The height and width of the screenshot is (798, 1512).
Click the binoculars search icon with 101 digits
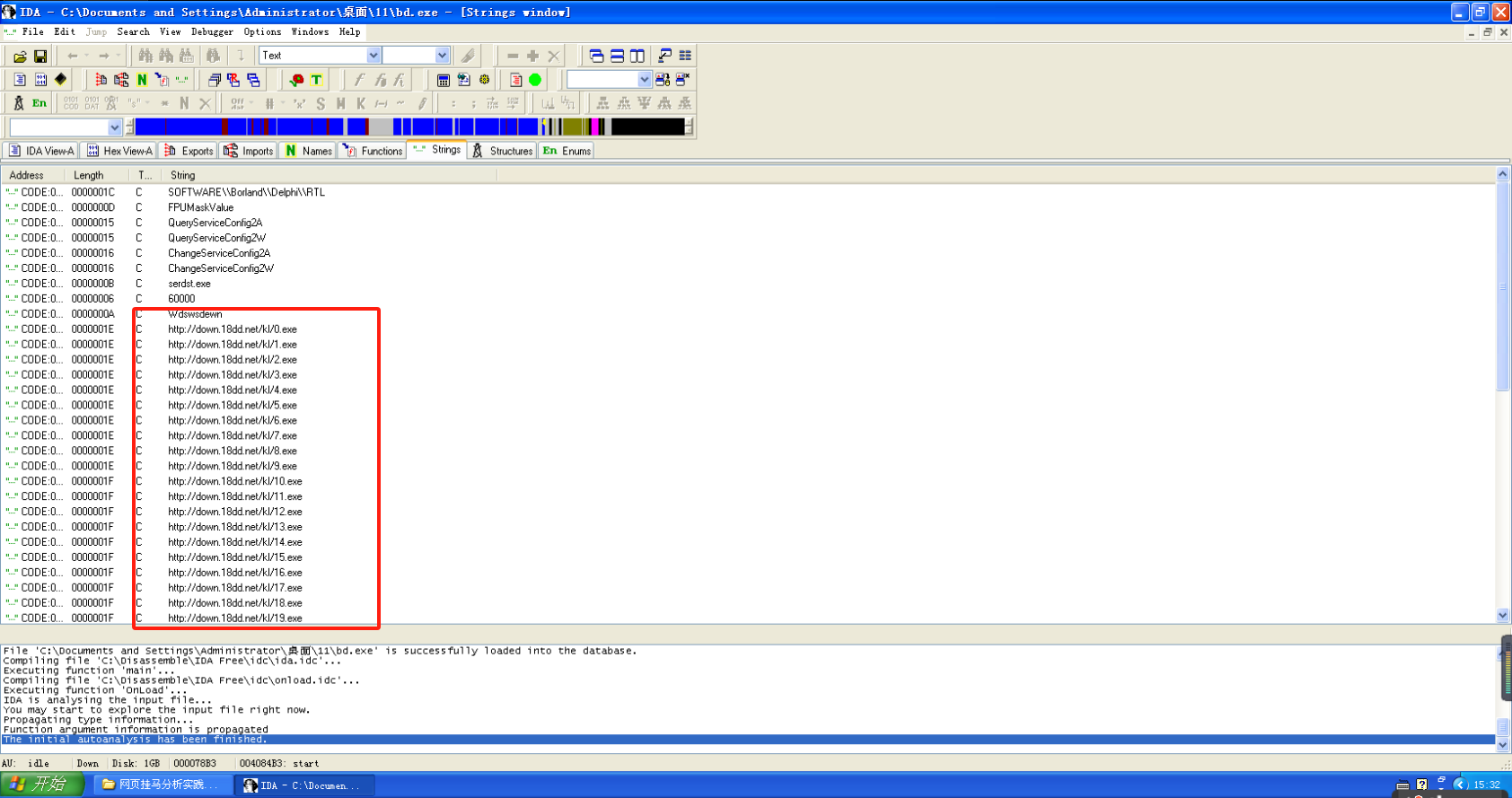point(186,56)
